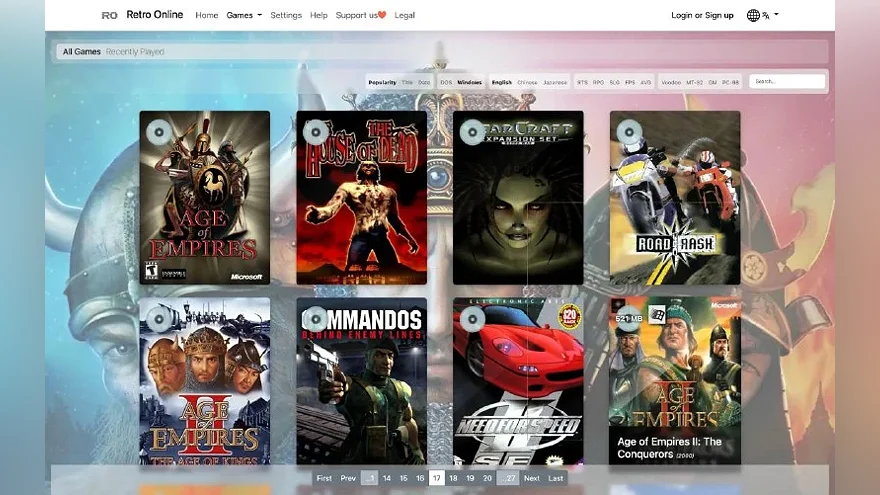
Task: Go to the Home page
Action: [x=207, y=15]
